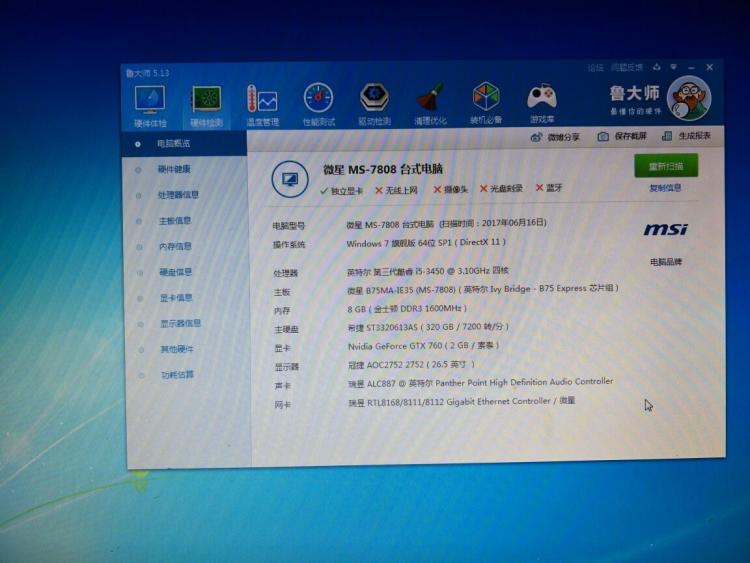Click the 鲁大师 mascot avatar
Viewport: 750px width, 563px height.
(x=689, y=99)
